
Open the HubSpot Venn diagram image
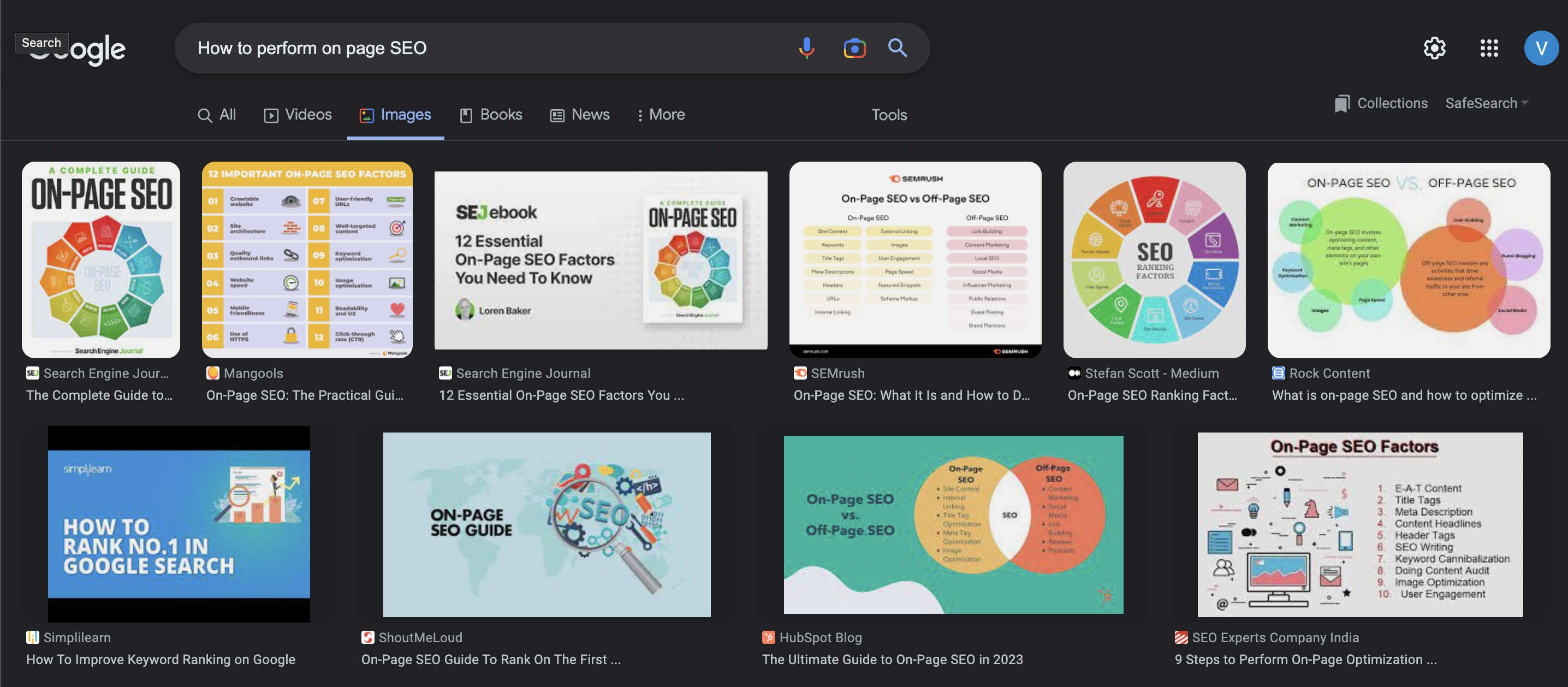pyautogui.click(x=953, y=524)
